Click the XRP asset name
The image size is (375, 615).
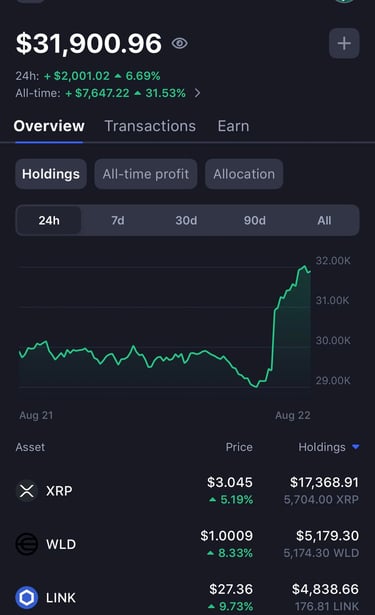coord(59,491)
